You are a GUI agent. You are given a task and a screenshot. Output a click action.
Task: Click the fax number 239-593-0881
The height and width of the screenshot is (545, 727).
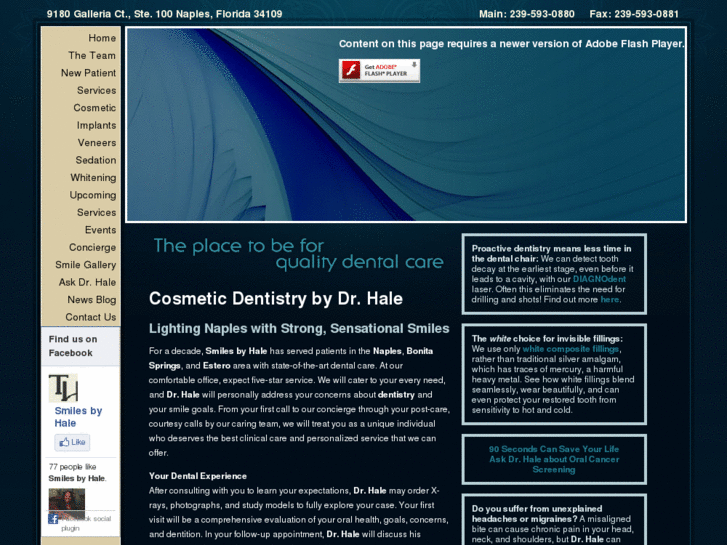646,14
